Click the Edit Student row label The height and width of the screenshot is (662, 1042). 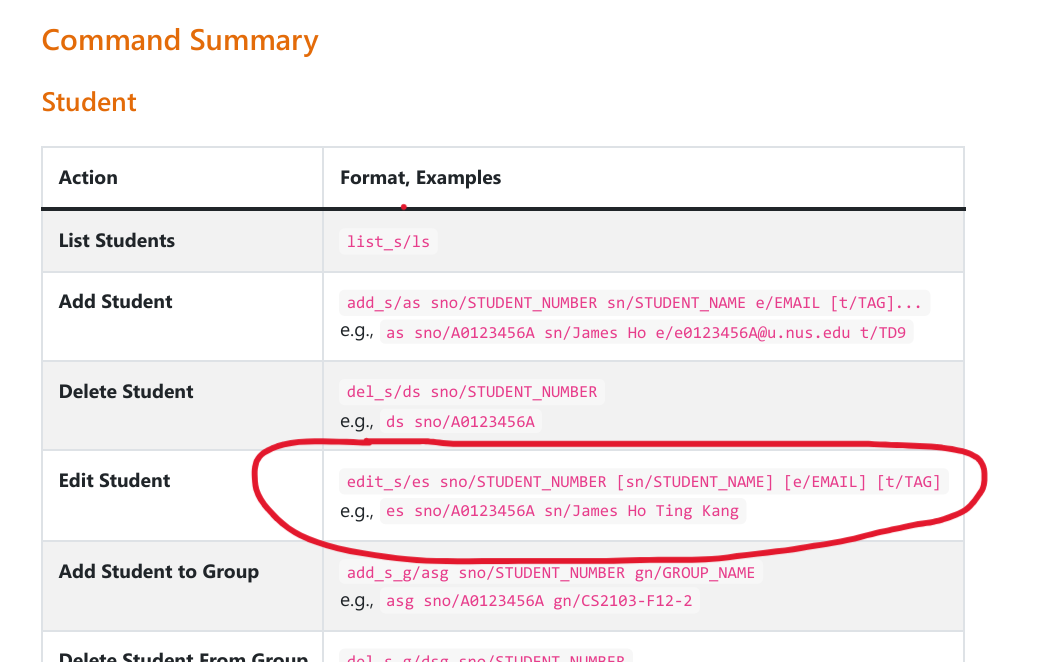tap(114, 481)
